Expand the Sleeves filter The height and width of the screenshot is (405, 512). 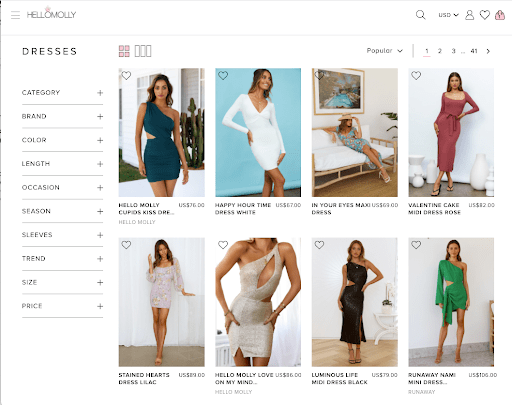click(62, 235)
